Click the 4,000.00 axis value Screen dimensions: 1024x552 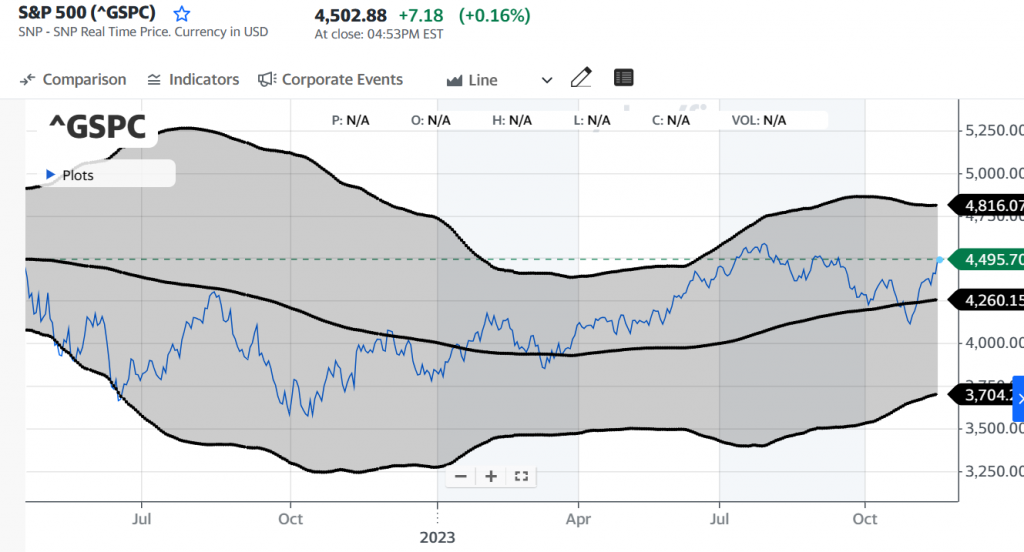[x=993, y=342]
